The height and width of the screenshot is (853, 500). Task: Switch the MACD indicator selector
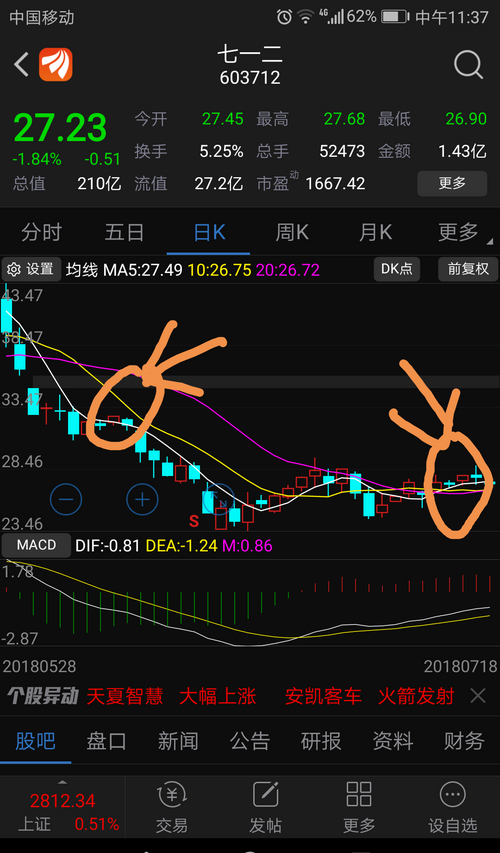pos(36,545)
